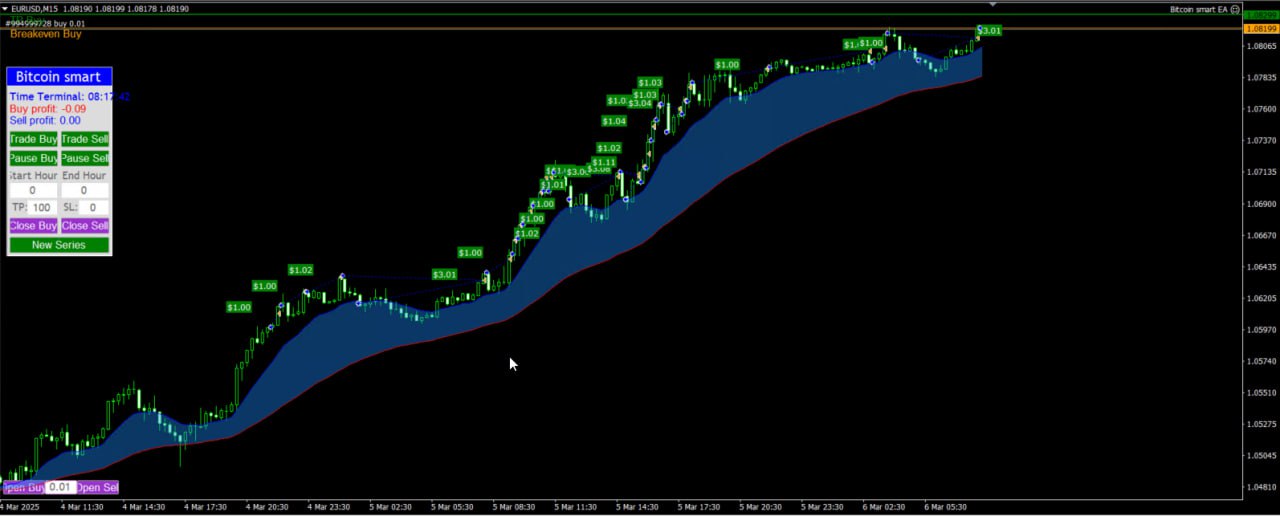The height and width of the screenshot is (516, 1280).
Task: Select the TP value field
Action: point(42,208)
